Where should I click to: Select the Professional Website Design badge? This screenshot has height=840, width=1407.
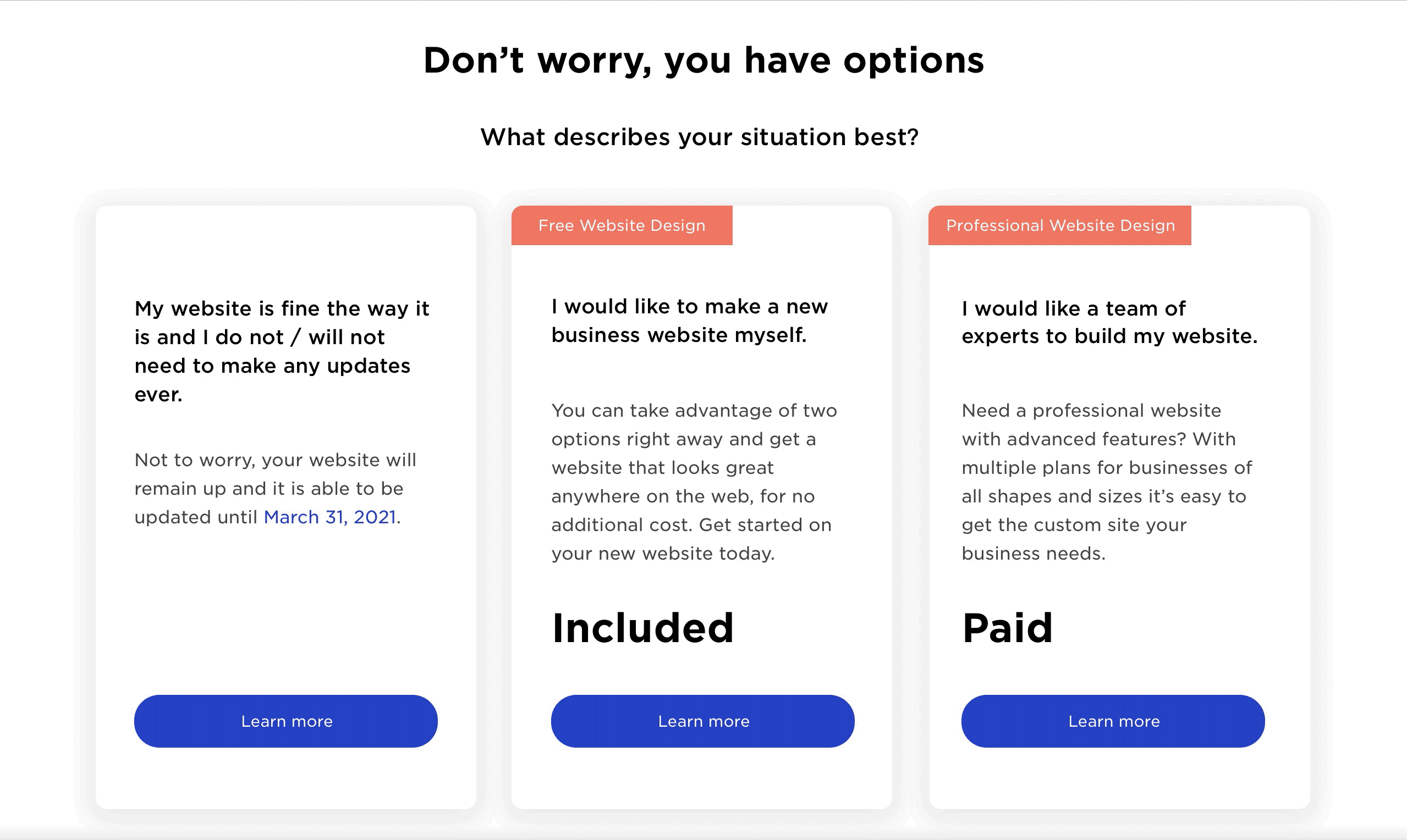tap(1059, 225)
